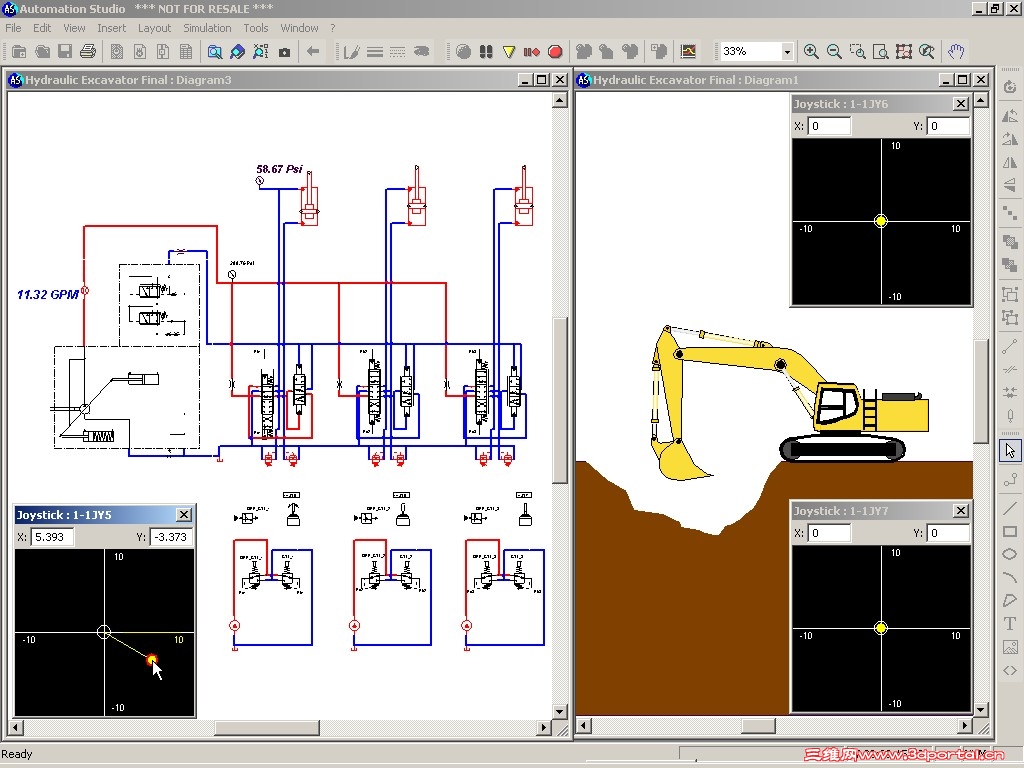Image resolution: width=1024 pixels, height=768 pixels.
Task: Click the X field of Joystick 1-1JY5
Action: coord(52,537)
